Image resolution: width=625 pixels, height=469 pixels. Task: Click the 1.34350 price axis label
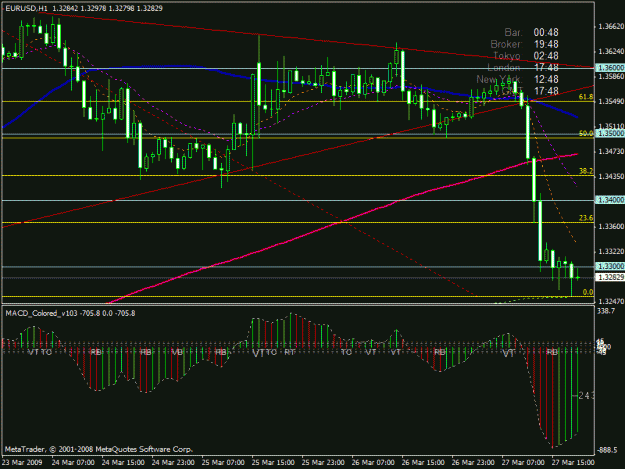coord(610,176)
